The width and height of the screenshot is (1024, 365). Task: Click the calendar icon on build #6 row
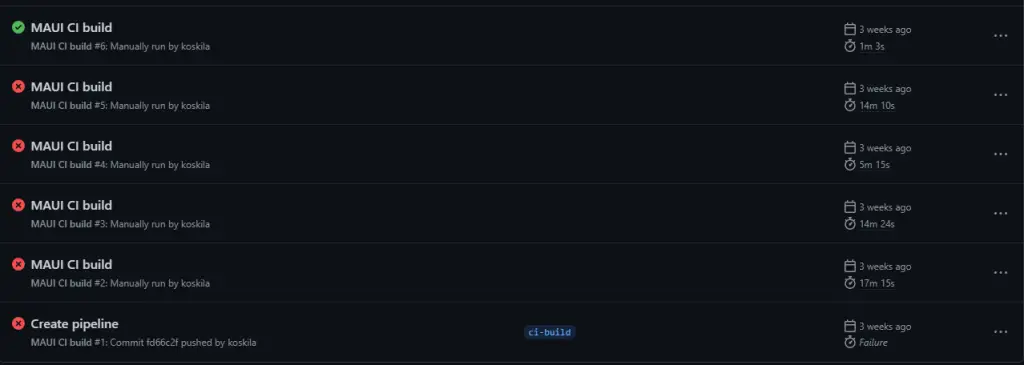pyautogui.click(x=850, y=29)
